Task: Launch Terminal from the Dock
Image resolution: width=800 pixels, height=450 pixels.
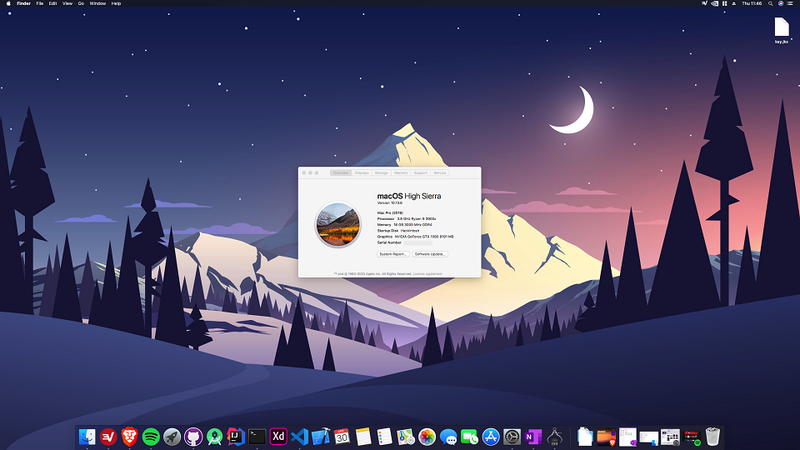Action: click(257, 437)
